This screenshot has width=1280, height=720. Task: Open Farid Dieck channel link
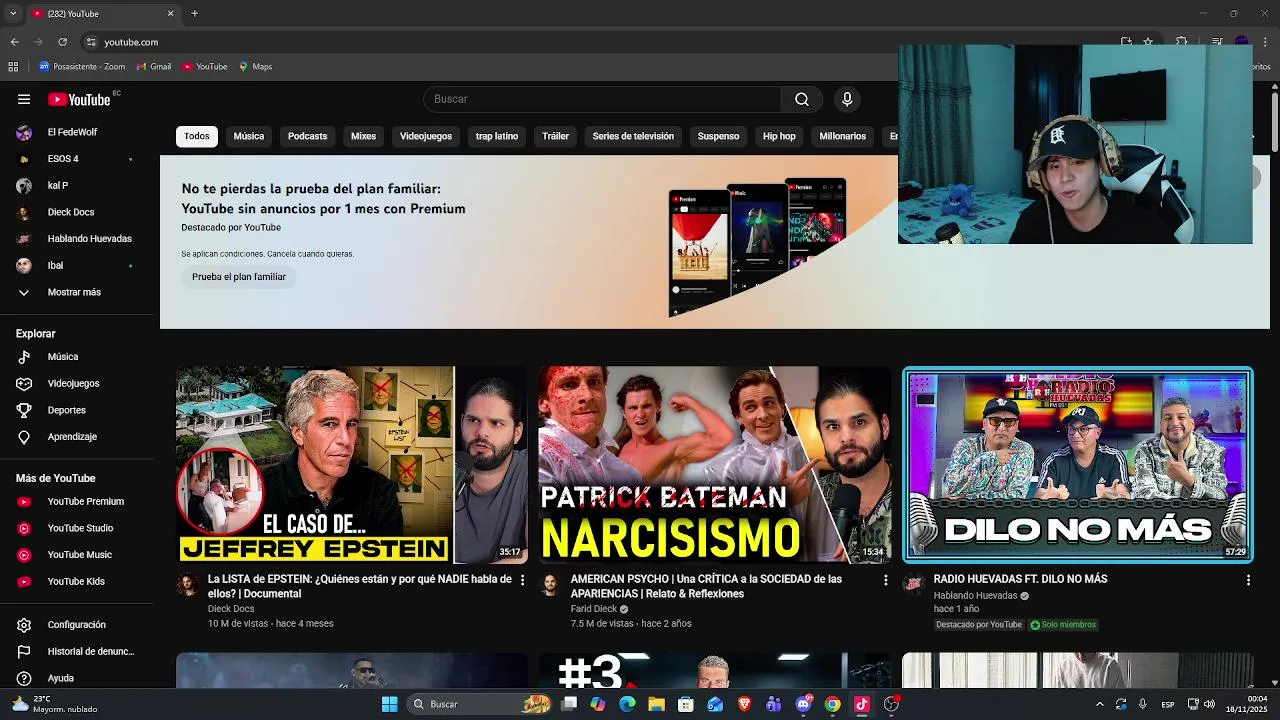[594, 609]
